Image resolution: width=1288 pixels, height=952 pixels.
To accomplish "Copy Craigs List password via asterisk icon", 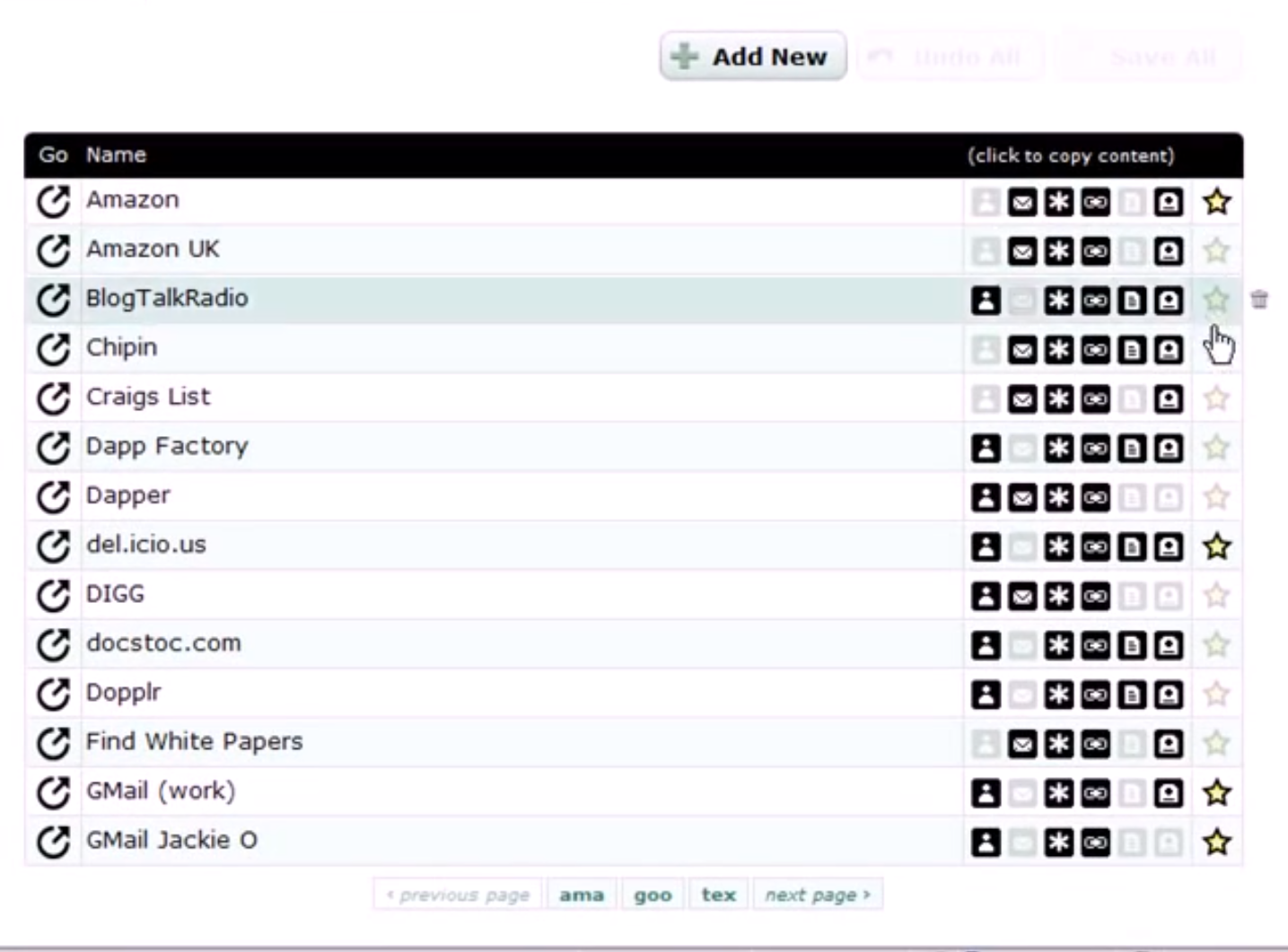I will pos(1059,399).
